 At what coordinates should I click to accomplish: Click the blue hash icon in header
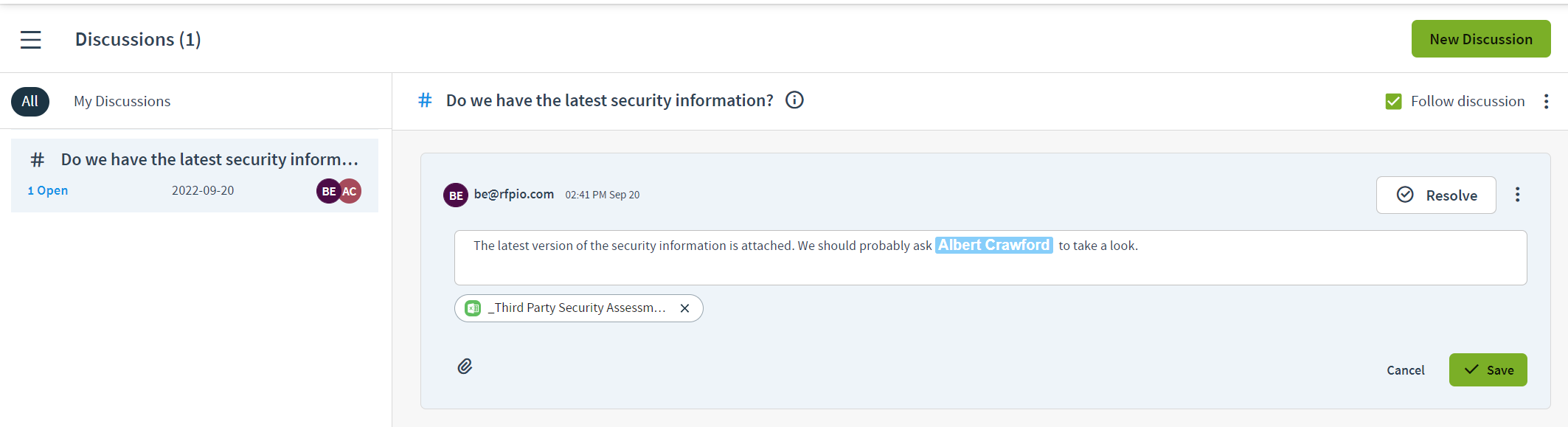coord(425,100)
